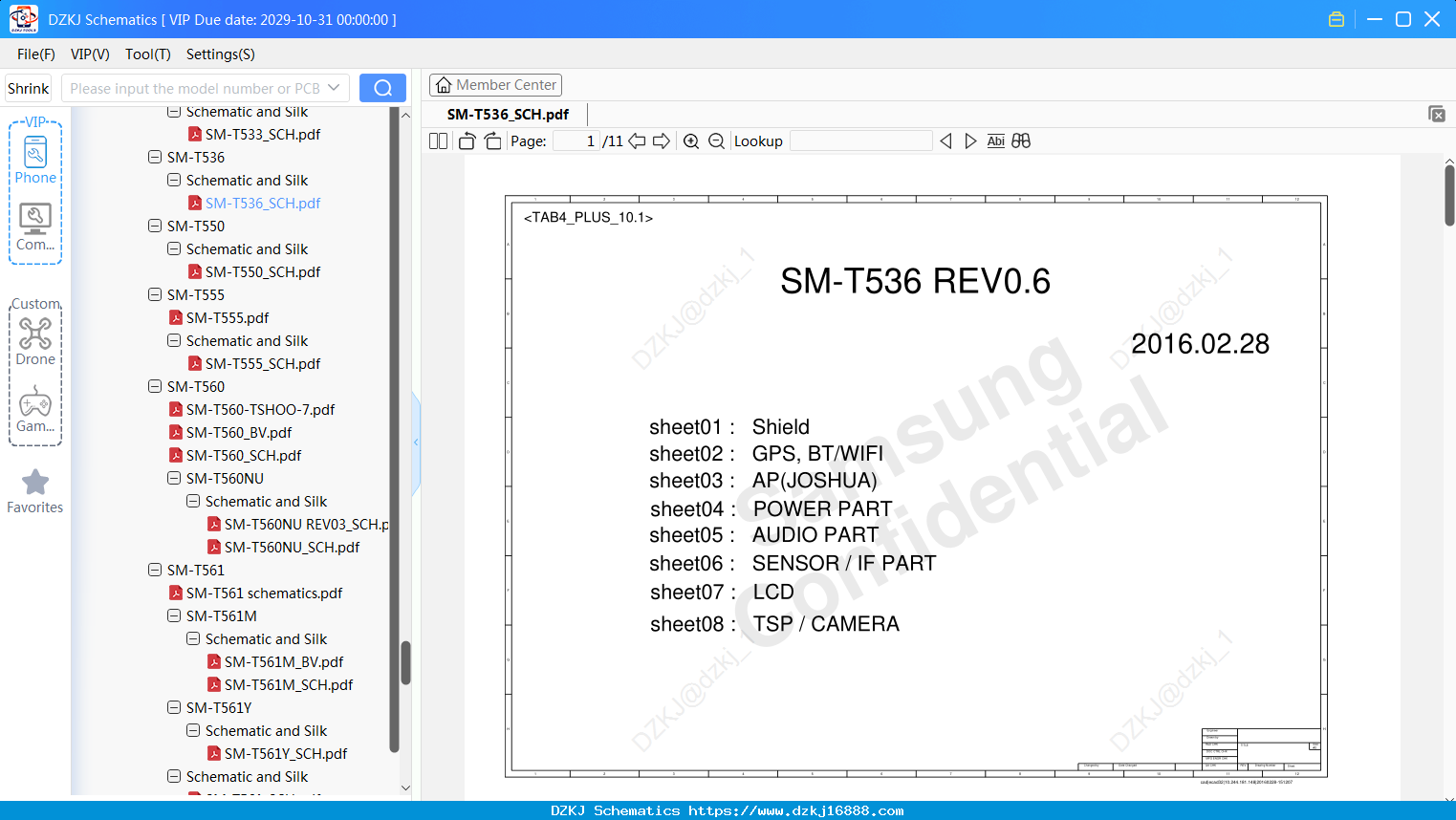Screen dimensions: 1456x820
Task: Toggle whole-word match Abi icon
Action: click(996, 141)
